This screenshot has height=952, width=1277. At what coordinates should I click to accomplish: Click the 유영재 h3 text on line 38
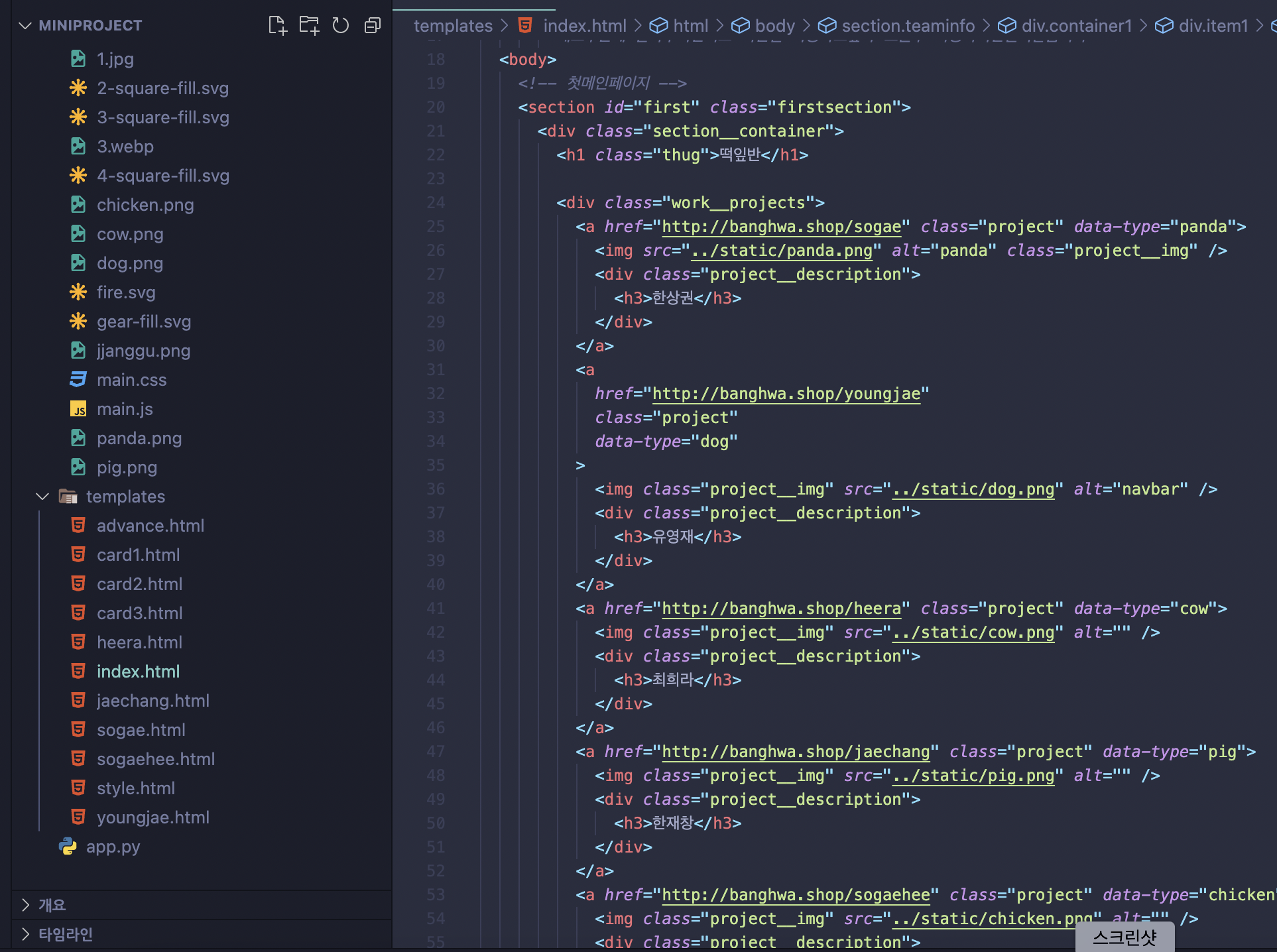(673, 537)
